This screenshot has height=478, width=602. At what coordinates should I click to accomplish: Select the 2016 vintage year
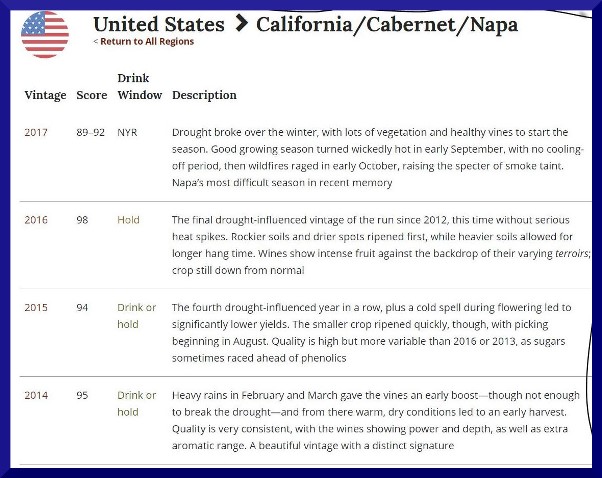36,220
